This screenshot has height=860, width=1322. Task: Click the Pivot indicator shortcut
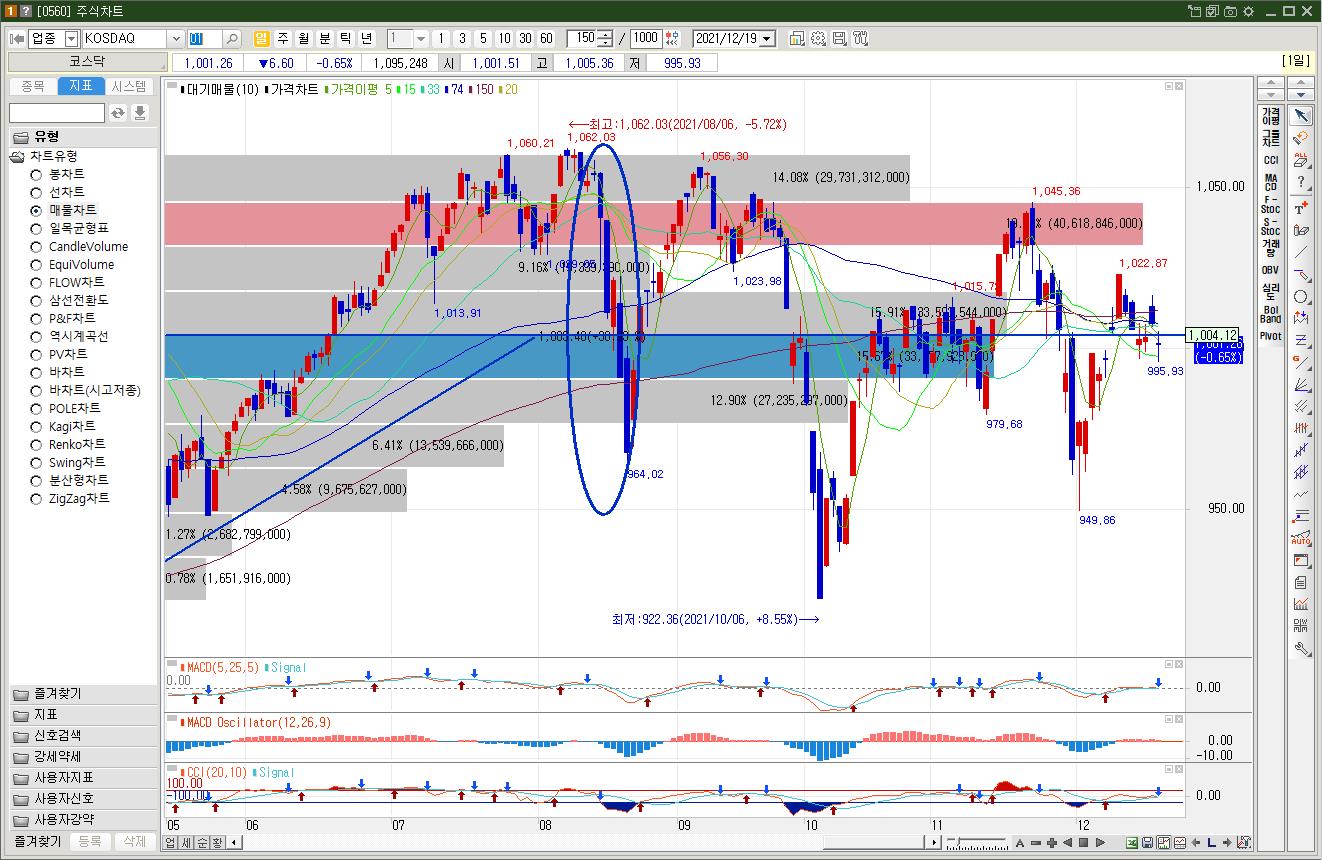pos(1270,336)
